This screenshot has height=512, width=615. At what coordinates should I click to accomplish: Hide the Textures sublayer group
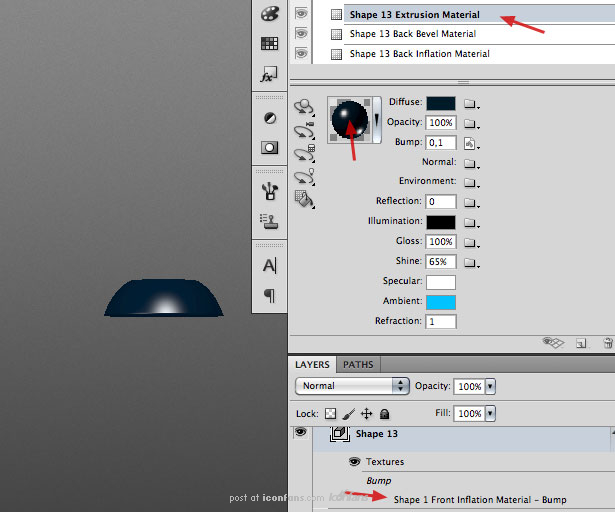355,461
